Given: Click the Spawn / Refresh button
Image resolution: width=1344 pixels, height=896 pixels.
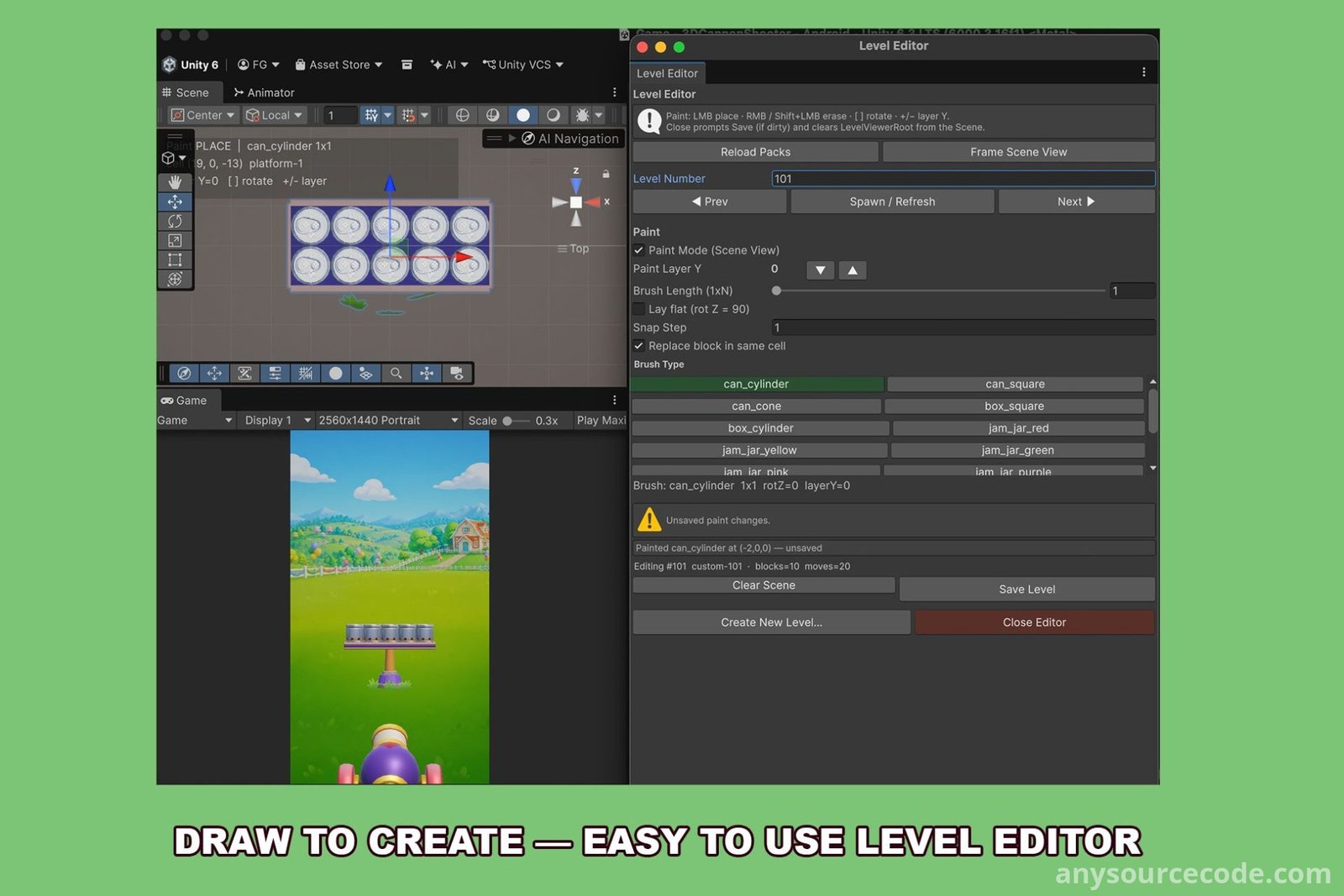Looking at the screenshot, I should pyautogui.click(x=892, y=202).
